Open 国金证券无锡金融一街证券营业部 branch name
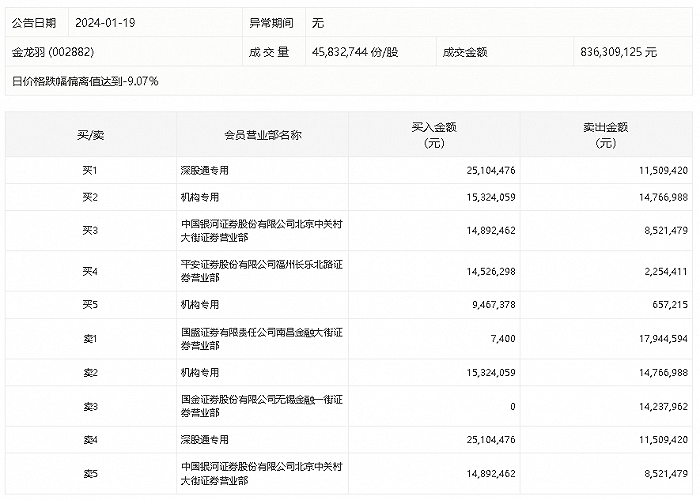Image resolution: width=700 pixels, height=500 pixels. pos(262,407)
